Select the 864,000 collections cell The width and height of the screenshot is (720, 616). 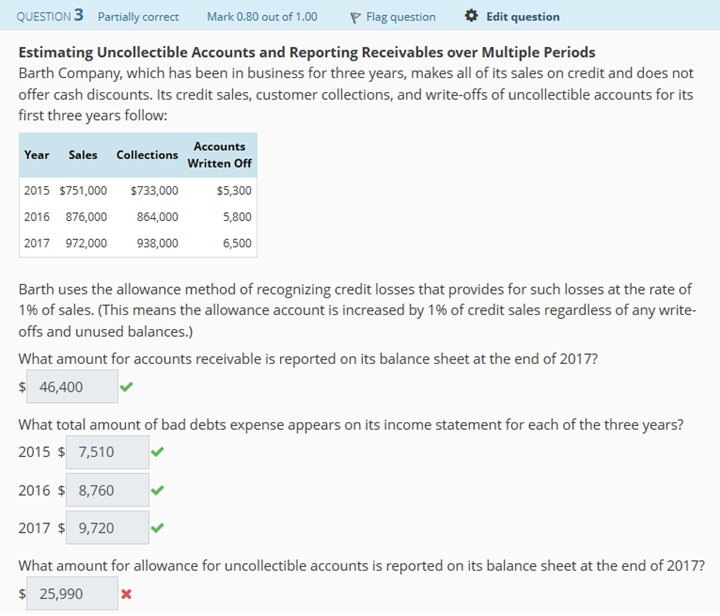[158, 217]
